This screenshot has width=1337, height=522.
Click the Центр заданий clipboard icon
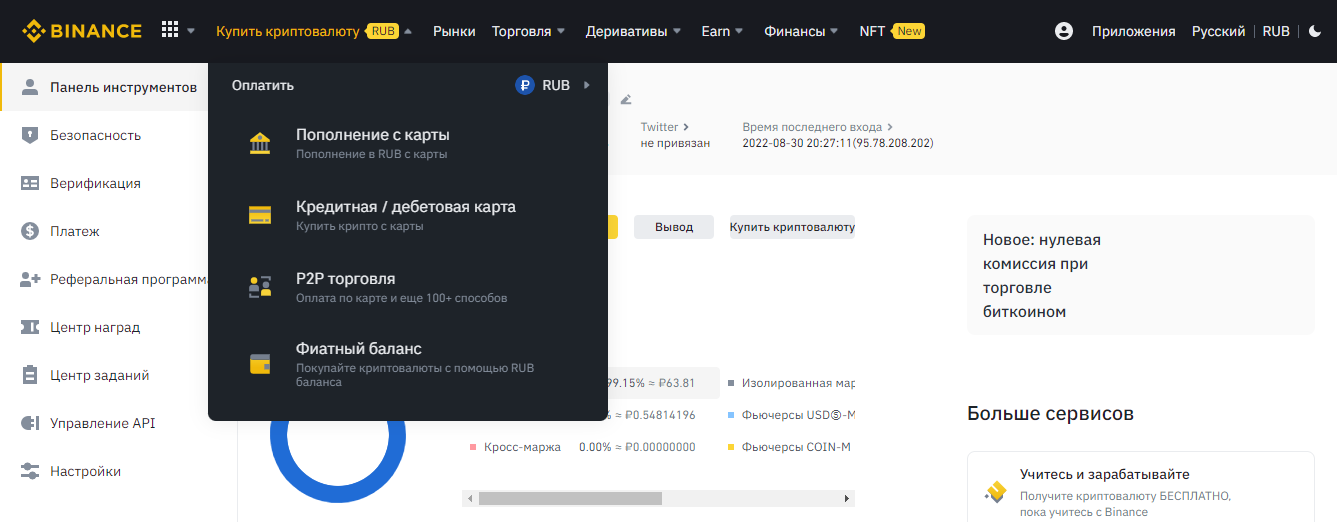tap(30, 375)
